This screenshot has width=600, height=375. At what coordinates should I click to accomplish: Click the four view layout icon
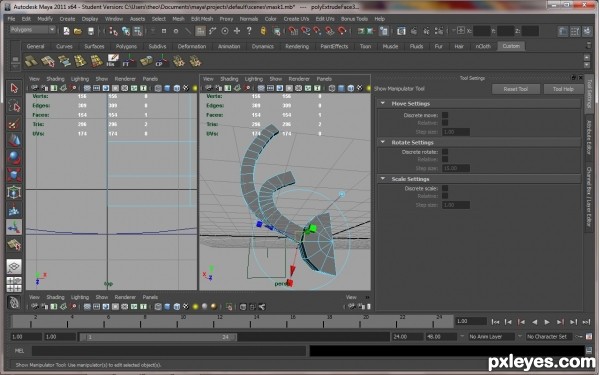click(14, 284)
